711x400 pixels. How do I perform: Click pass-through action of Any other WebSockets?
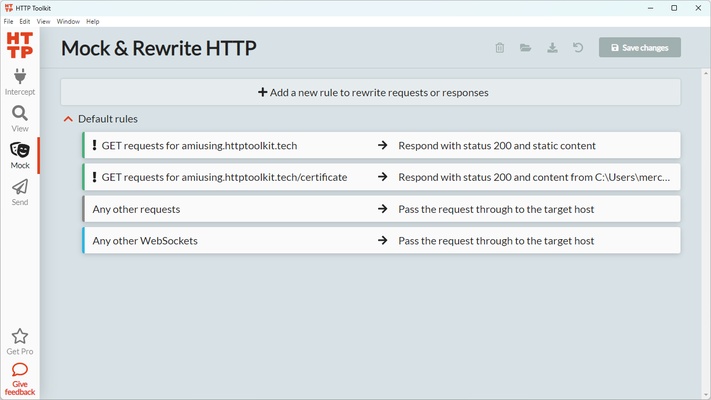(496, 241)
